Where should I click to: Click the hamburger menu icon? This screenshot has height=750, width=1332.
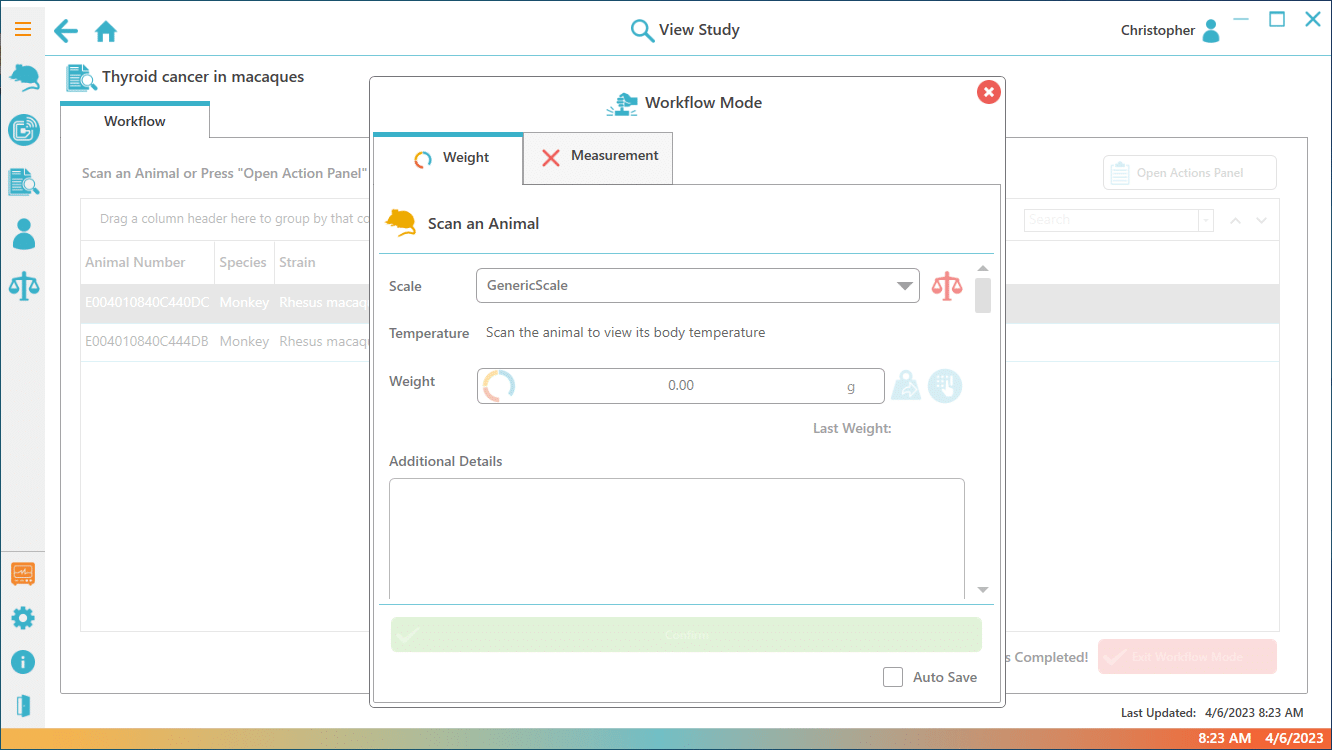[22, 29]
